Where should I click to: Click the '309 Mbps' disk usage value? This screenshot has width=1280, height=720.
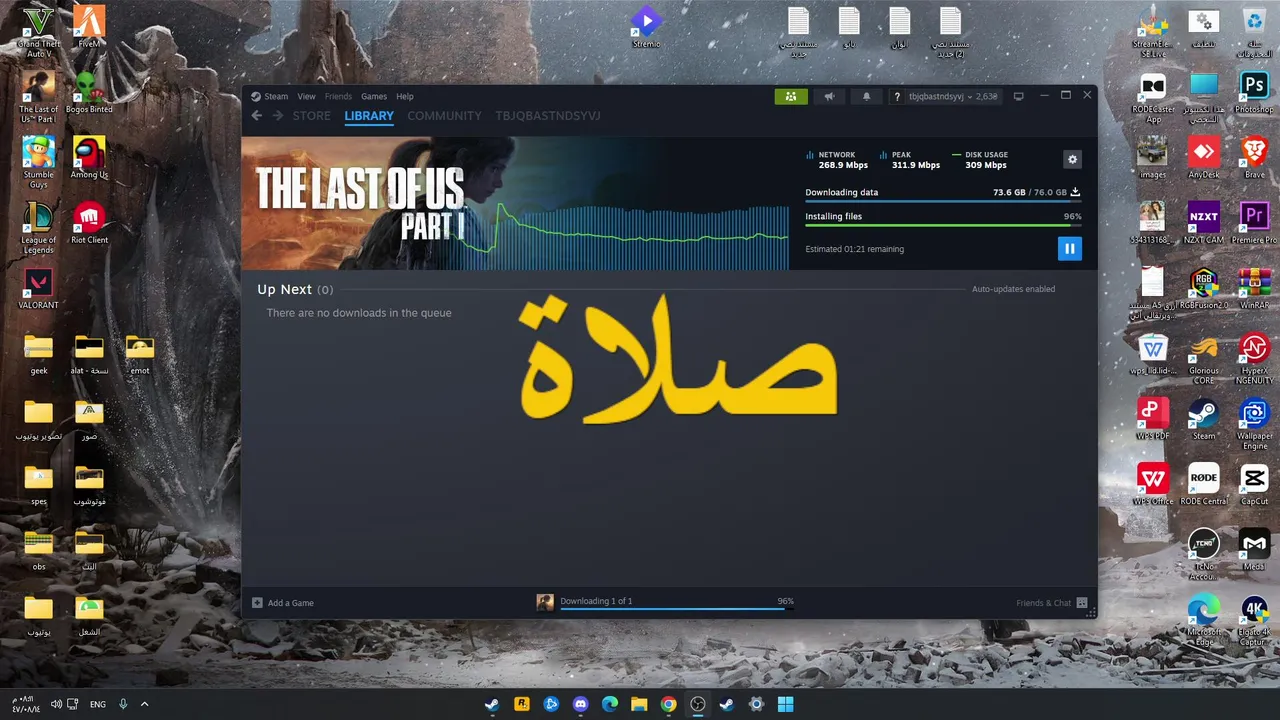click(986, 165)
